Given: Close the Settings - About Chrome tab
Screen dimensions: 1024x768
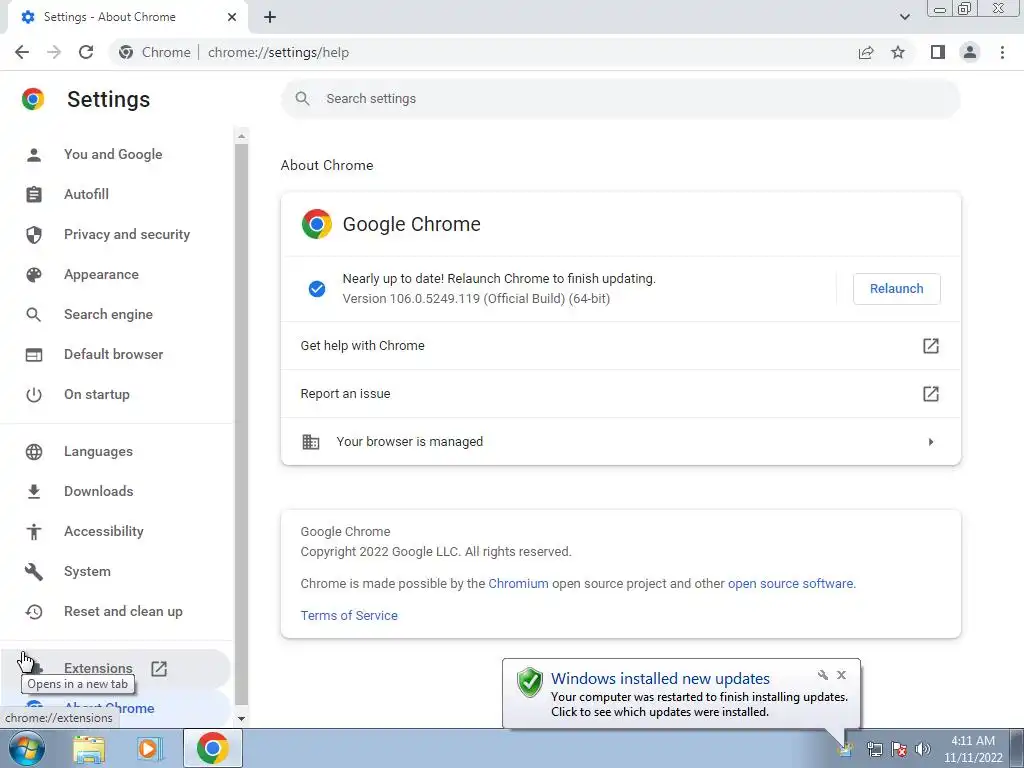Looking at the screenshot, I should 232,17.
